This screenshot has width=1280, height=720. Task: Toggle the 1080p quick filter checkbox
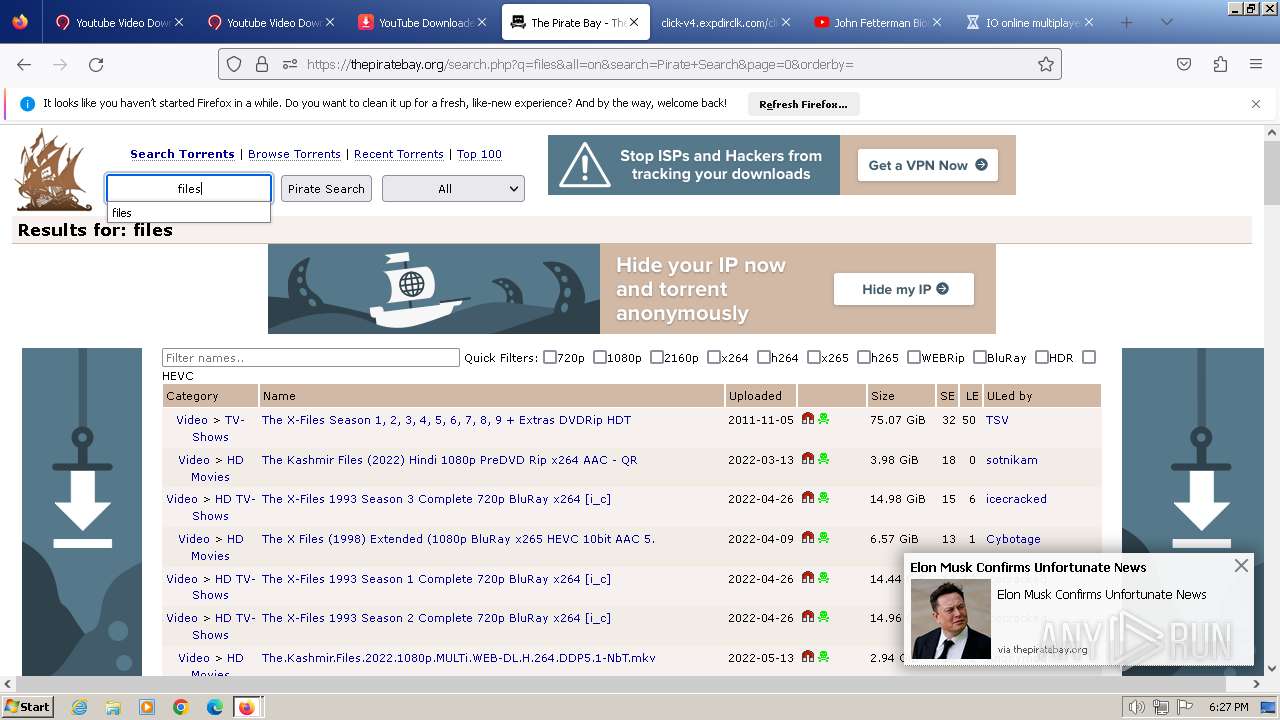pos(599,357)
